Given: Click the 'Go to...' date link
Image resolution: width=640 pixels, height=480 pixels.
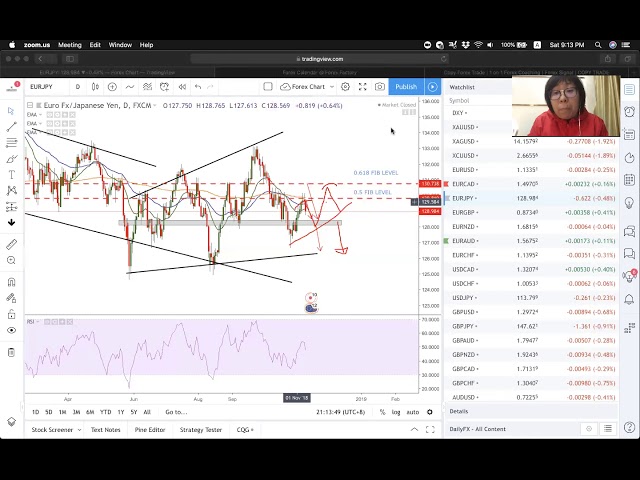Looking at the screenshot, I should [x=176, y=412].
